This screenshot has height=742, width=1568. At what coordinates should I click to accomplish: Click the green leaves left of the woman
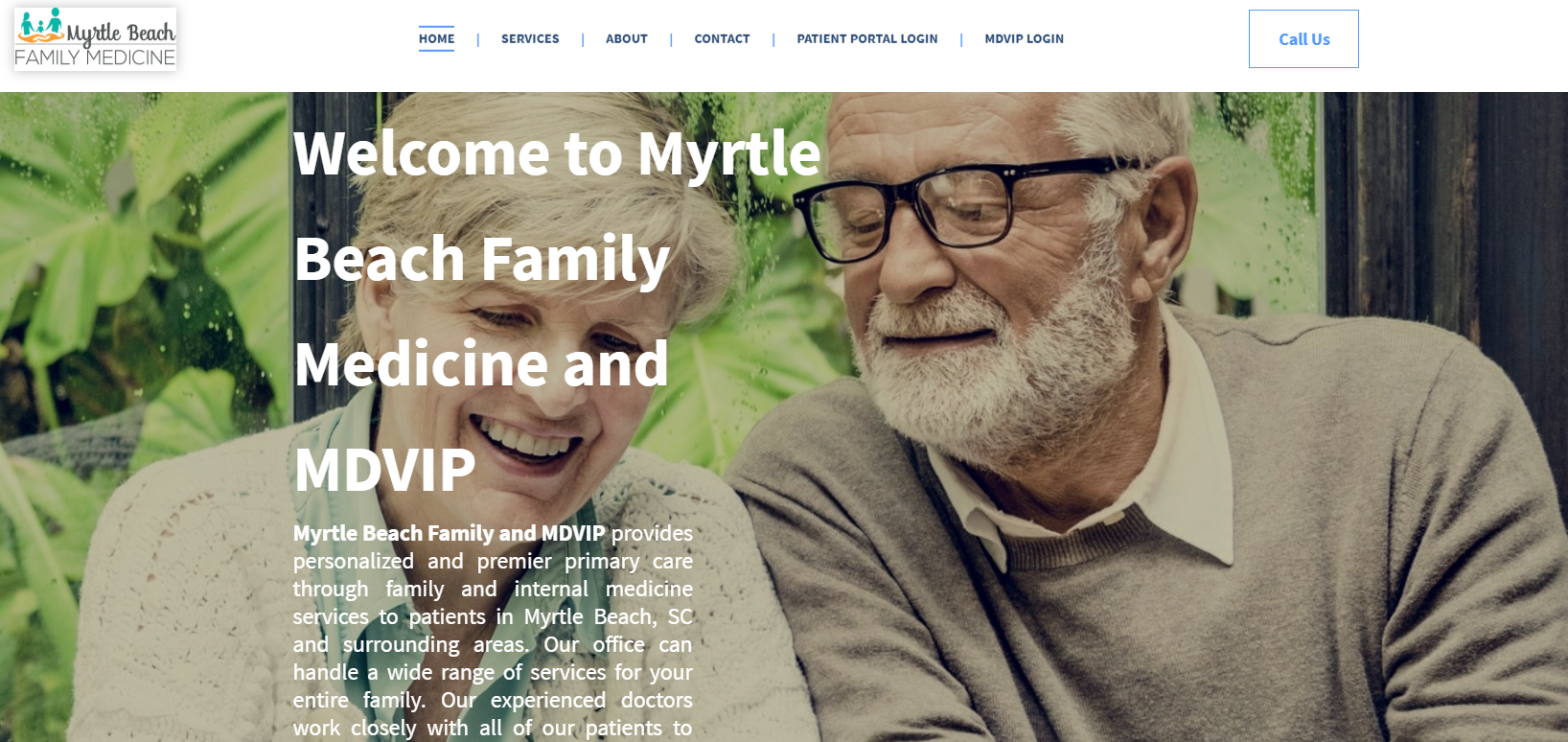click(x=144, y=288)
